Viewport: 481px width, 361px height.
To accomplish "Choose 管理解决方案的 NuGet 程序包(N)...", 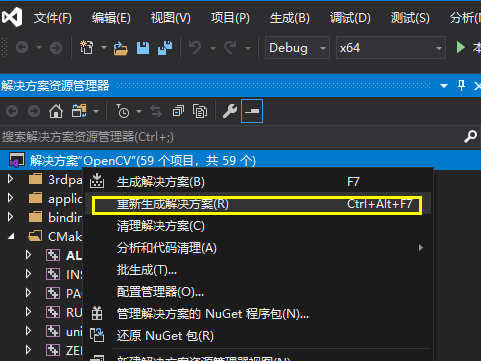I will click(258, 314).
